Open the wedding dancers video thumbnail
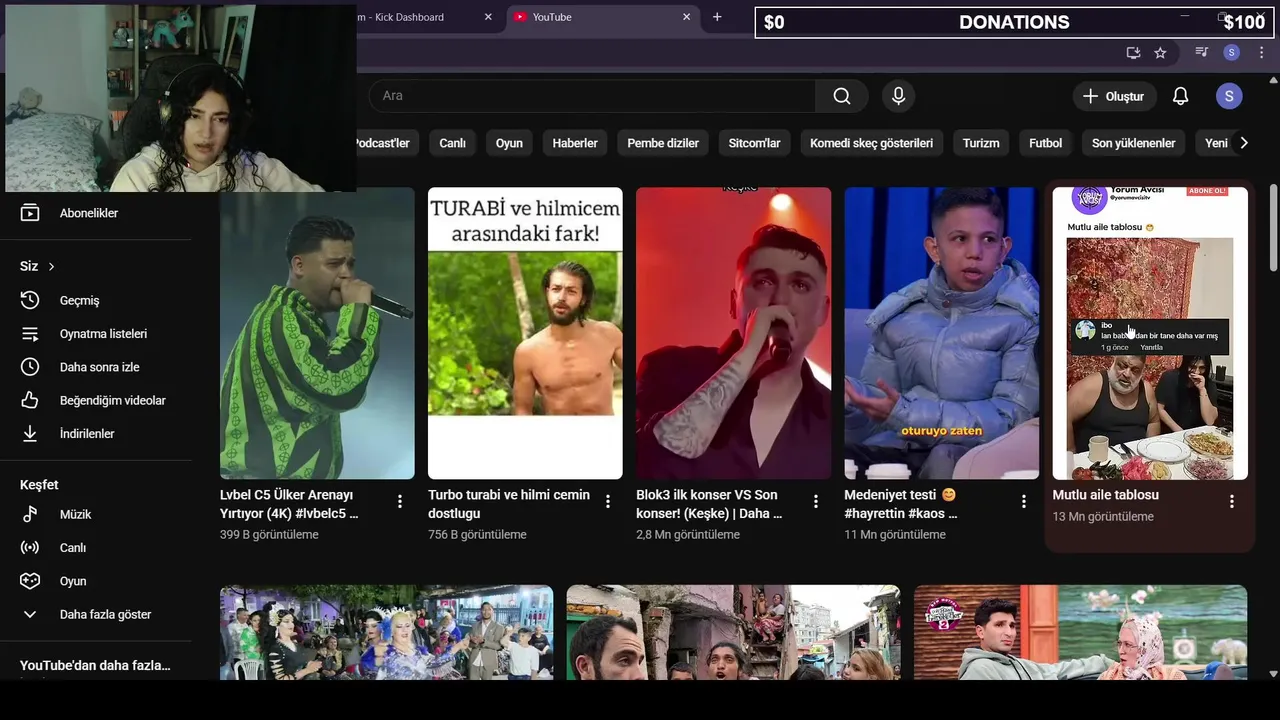The height and width of the screenshot is (720, 1280). click(386, 632)
